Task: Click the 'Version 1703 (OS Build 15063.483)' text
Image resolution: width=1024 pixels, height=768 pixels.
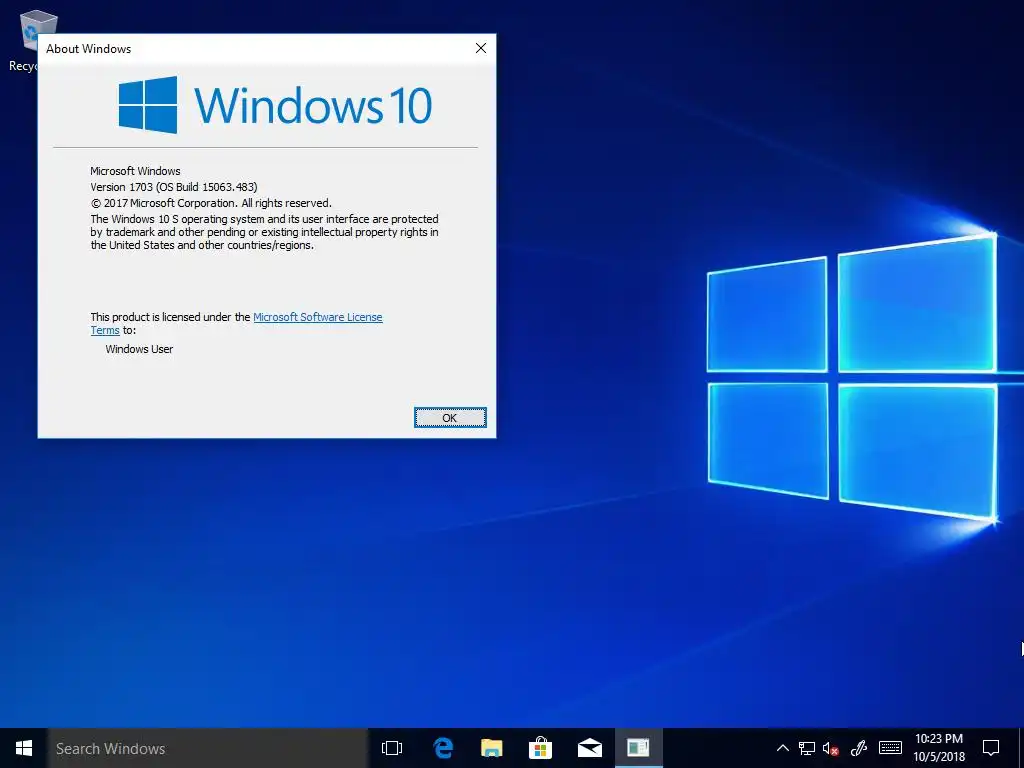Action: coord(174,187)
